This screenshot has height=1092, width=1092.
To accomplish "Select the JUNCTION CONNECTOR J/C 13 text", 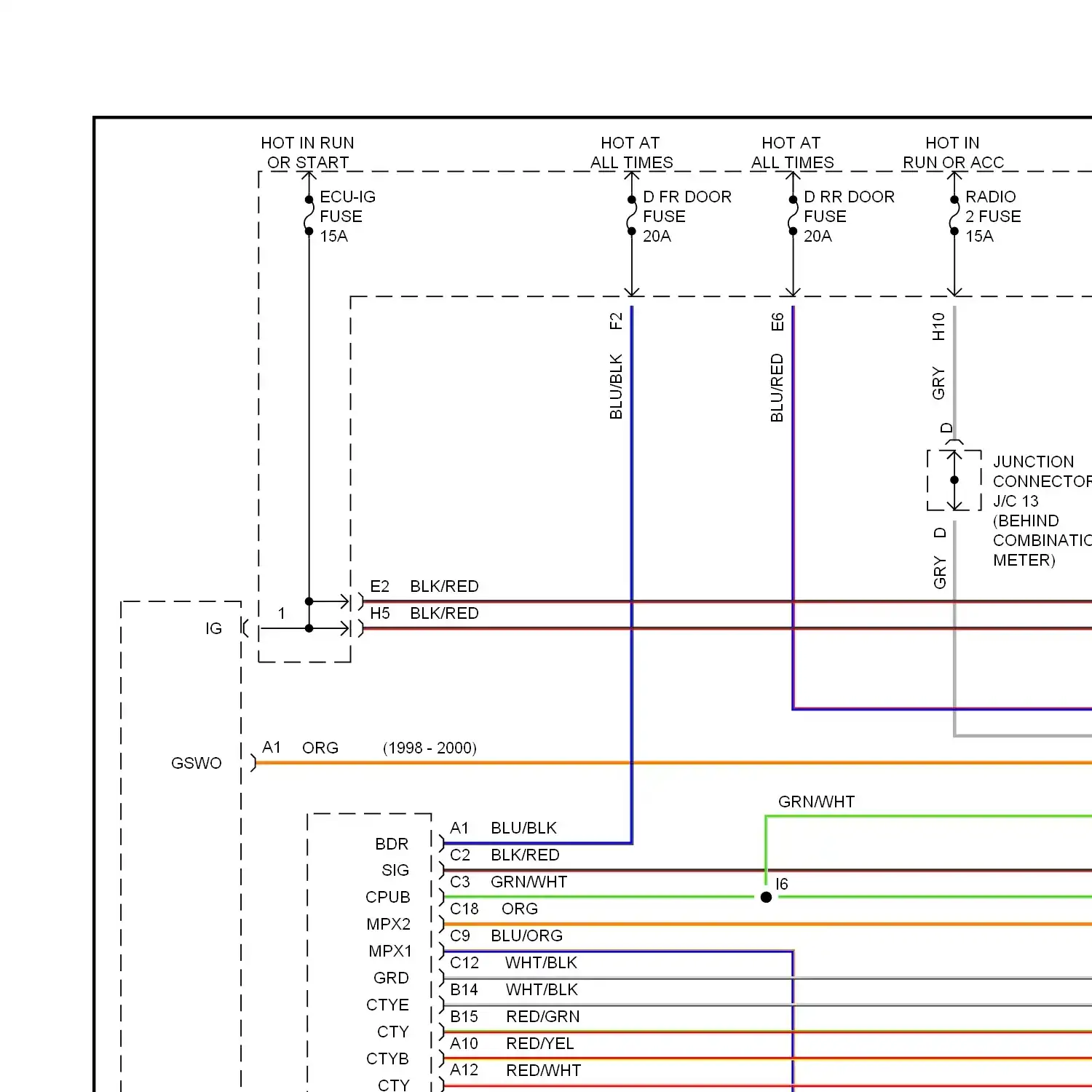I will [x=1042, y=481].
